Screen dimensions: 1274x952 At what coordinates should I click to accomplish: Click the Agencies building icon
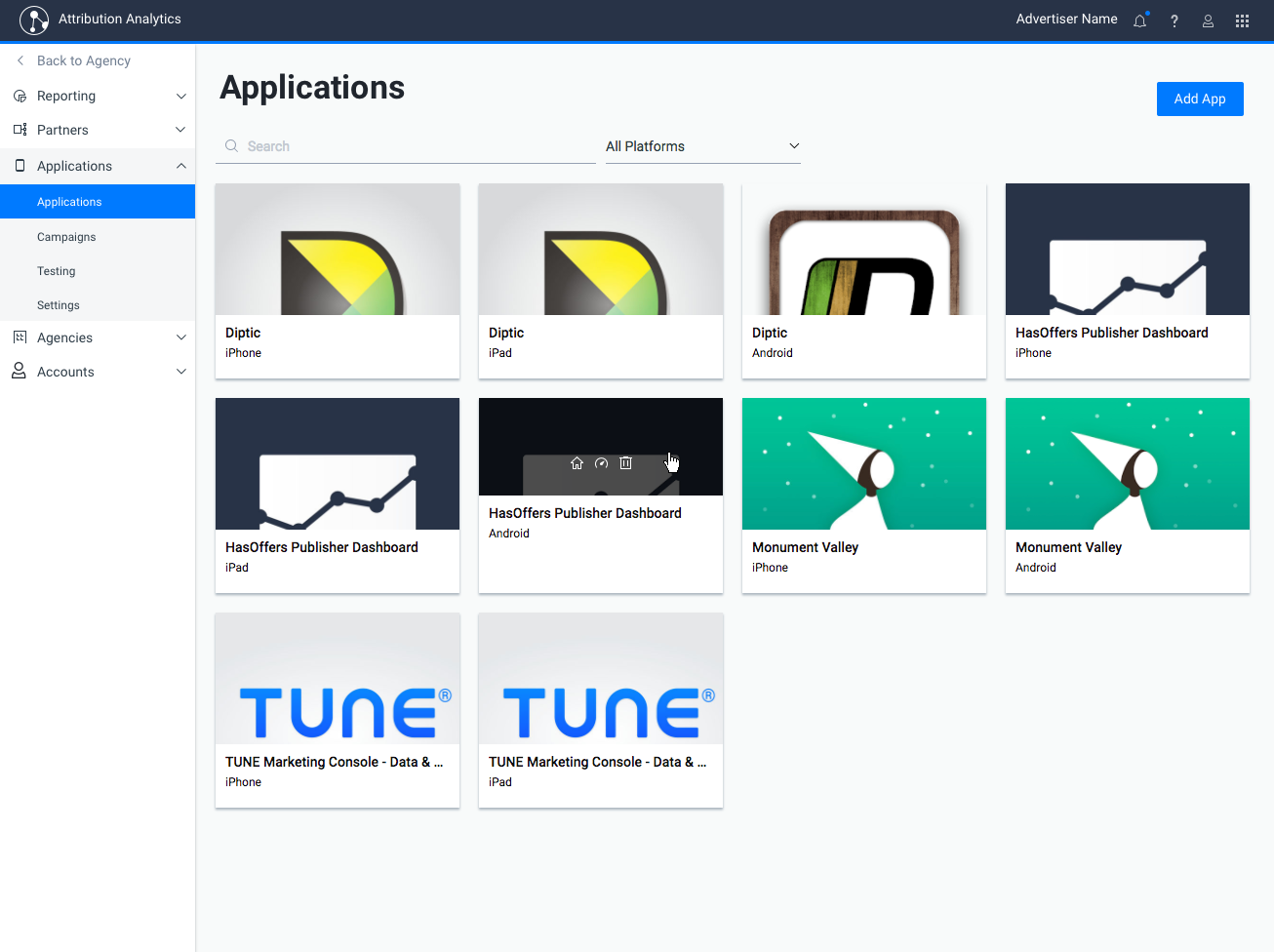coord(20,337)
